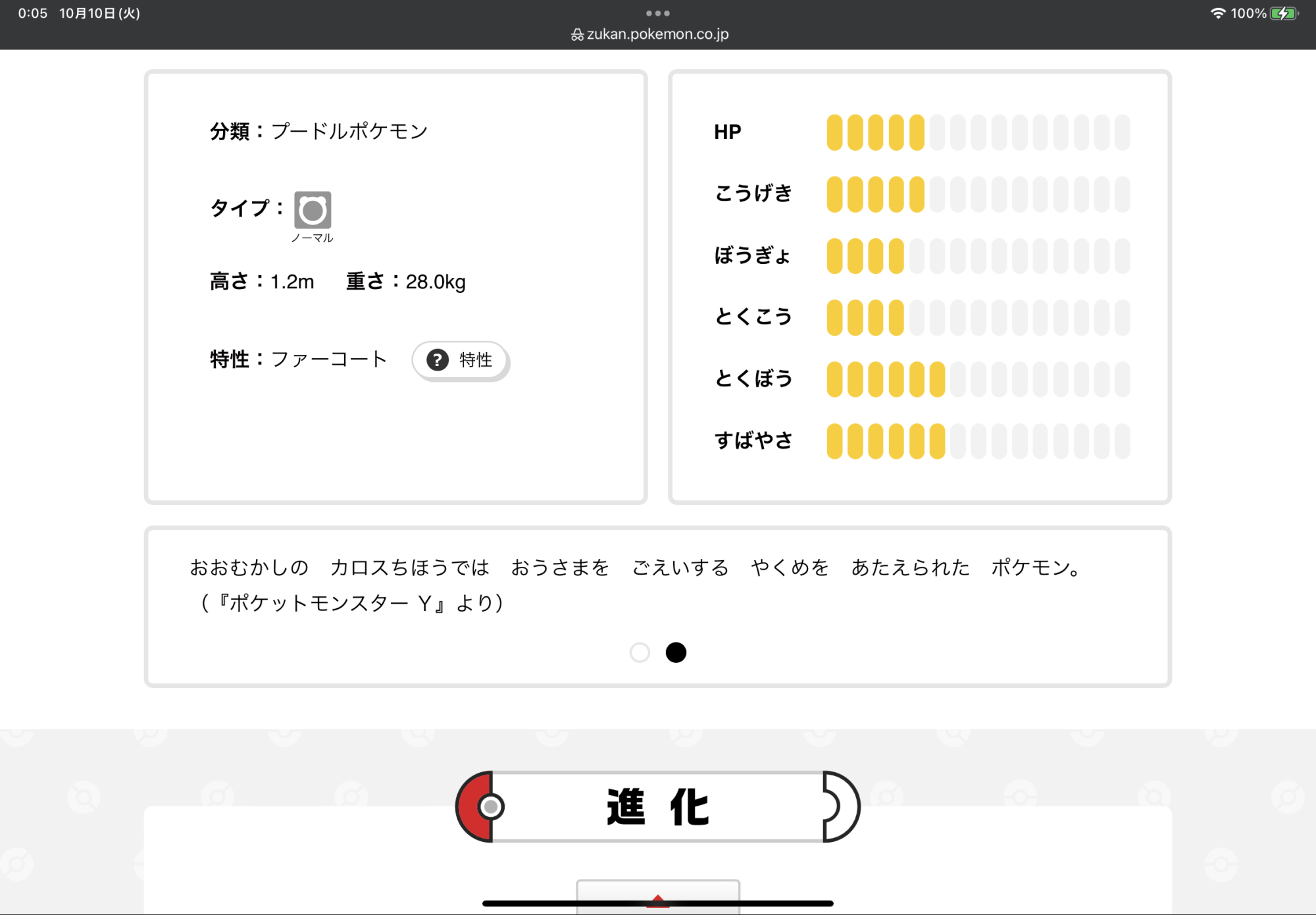Click the Normal type icon
Screen dimensions: 1316x915
(313, 210)
